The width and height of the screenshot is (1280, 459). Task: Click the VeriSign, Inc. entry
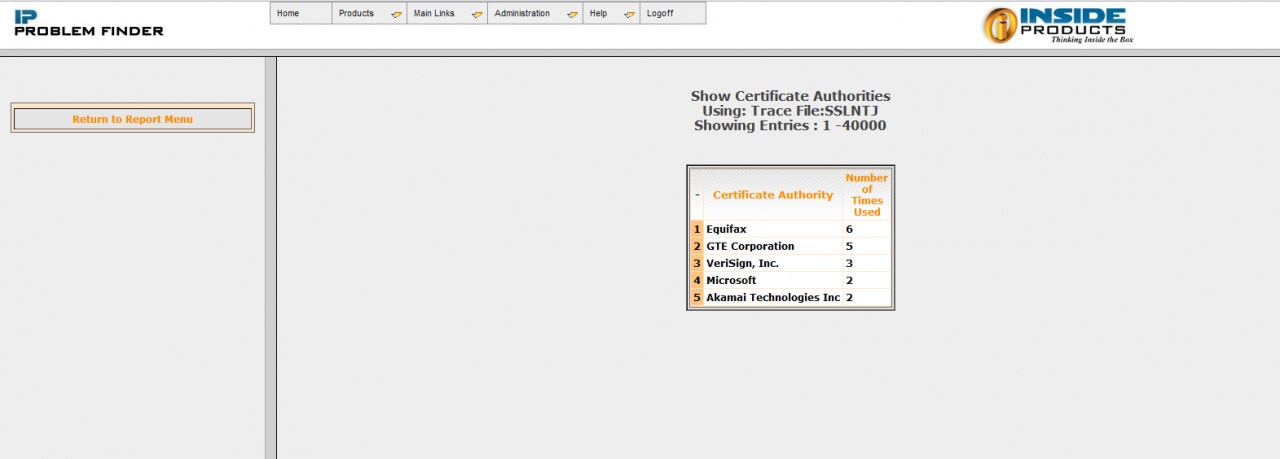click(x=742, y=263)
